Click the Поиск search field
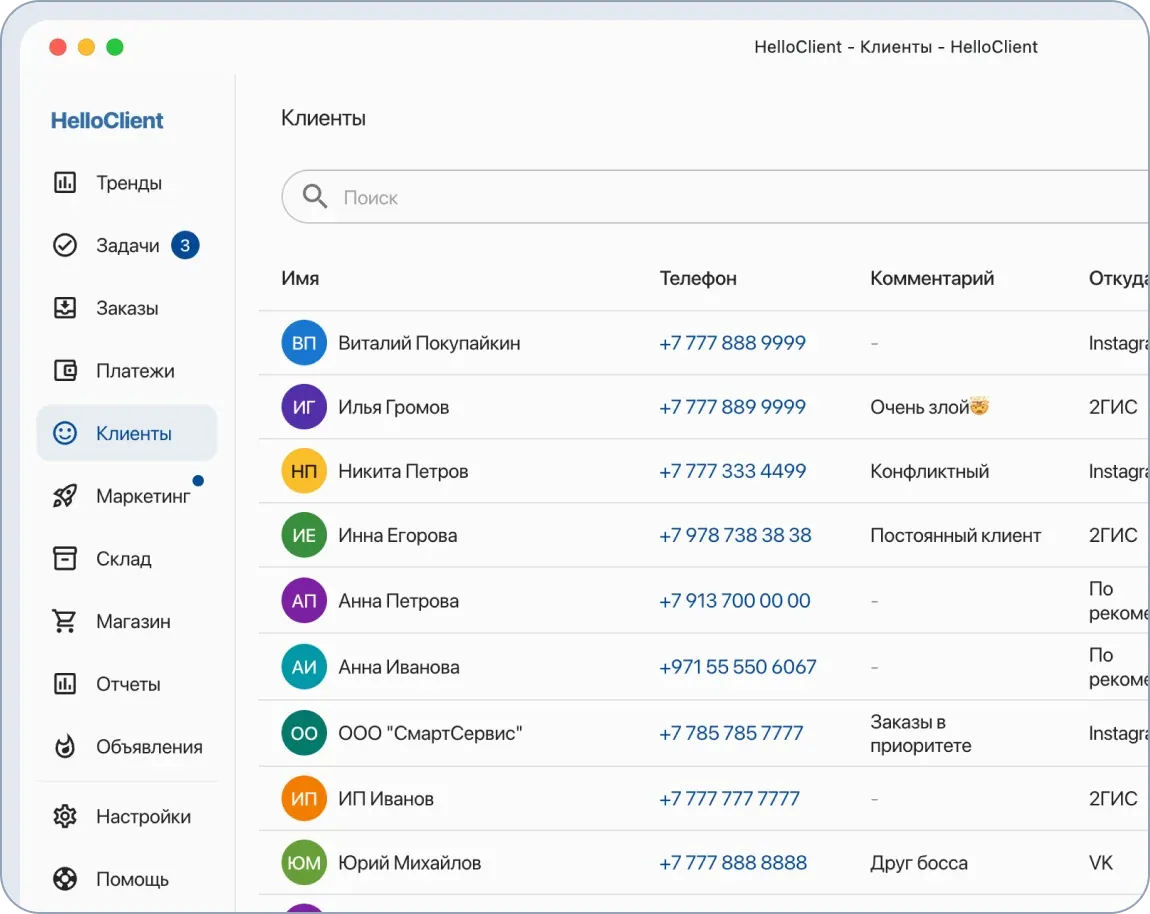Image resolution: width=1150 pixels, height=914 pixels. click(x=700, y=198)
